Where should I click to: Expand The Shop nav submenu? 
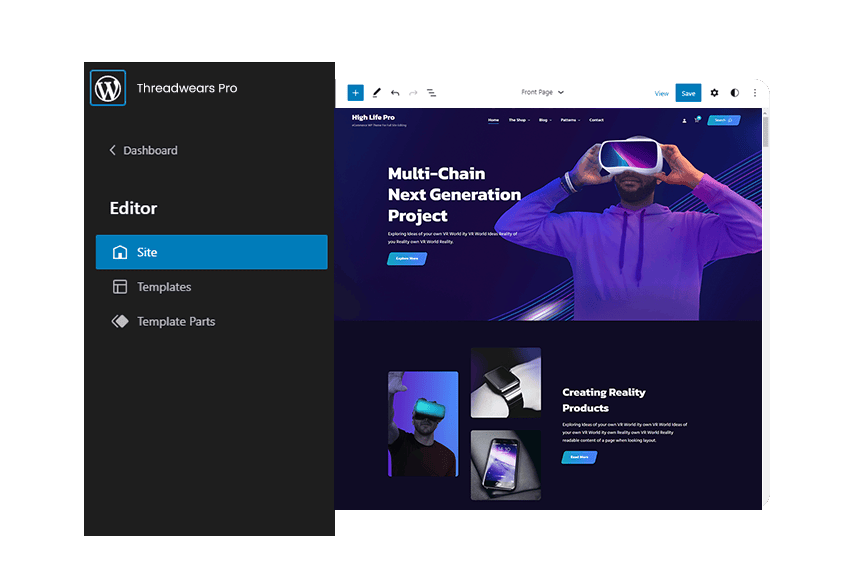pos(519,120)
